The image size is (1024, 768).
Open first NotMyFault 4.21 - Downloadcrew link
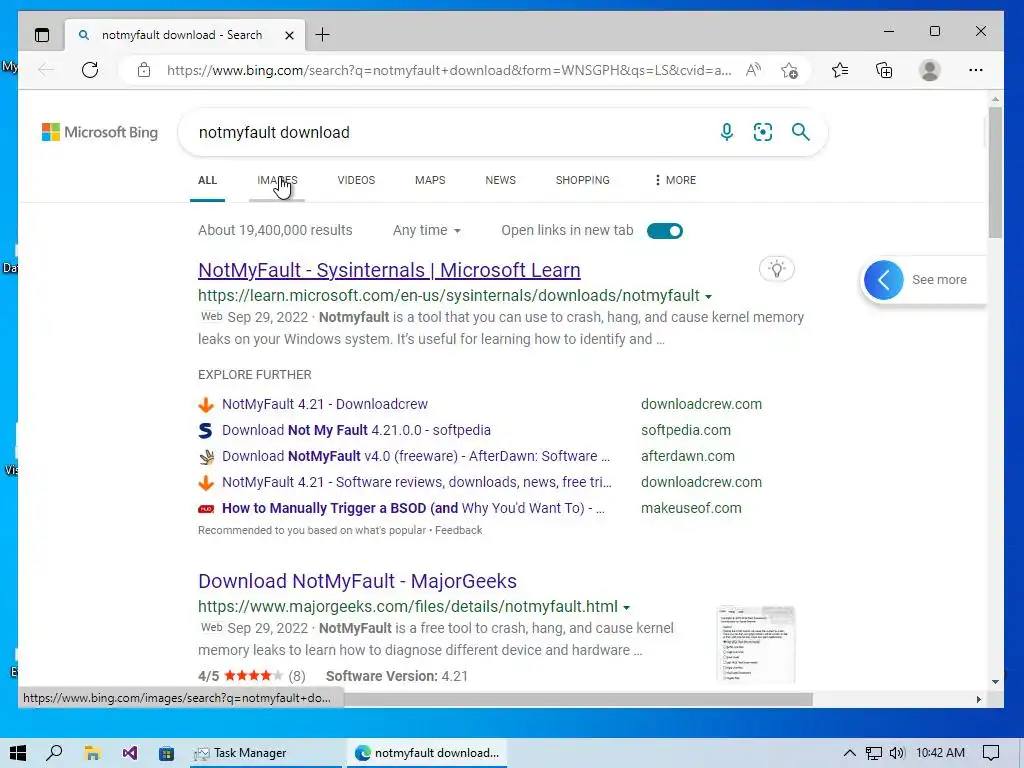click(x=325, y=404)
